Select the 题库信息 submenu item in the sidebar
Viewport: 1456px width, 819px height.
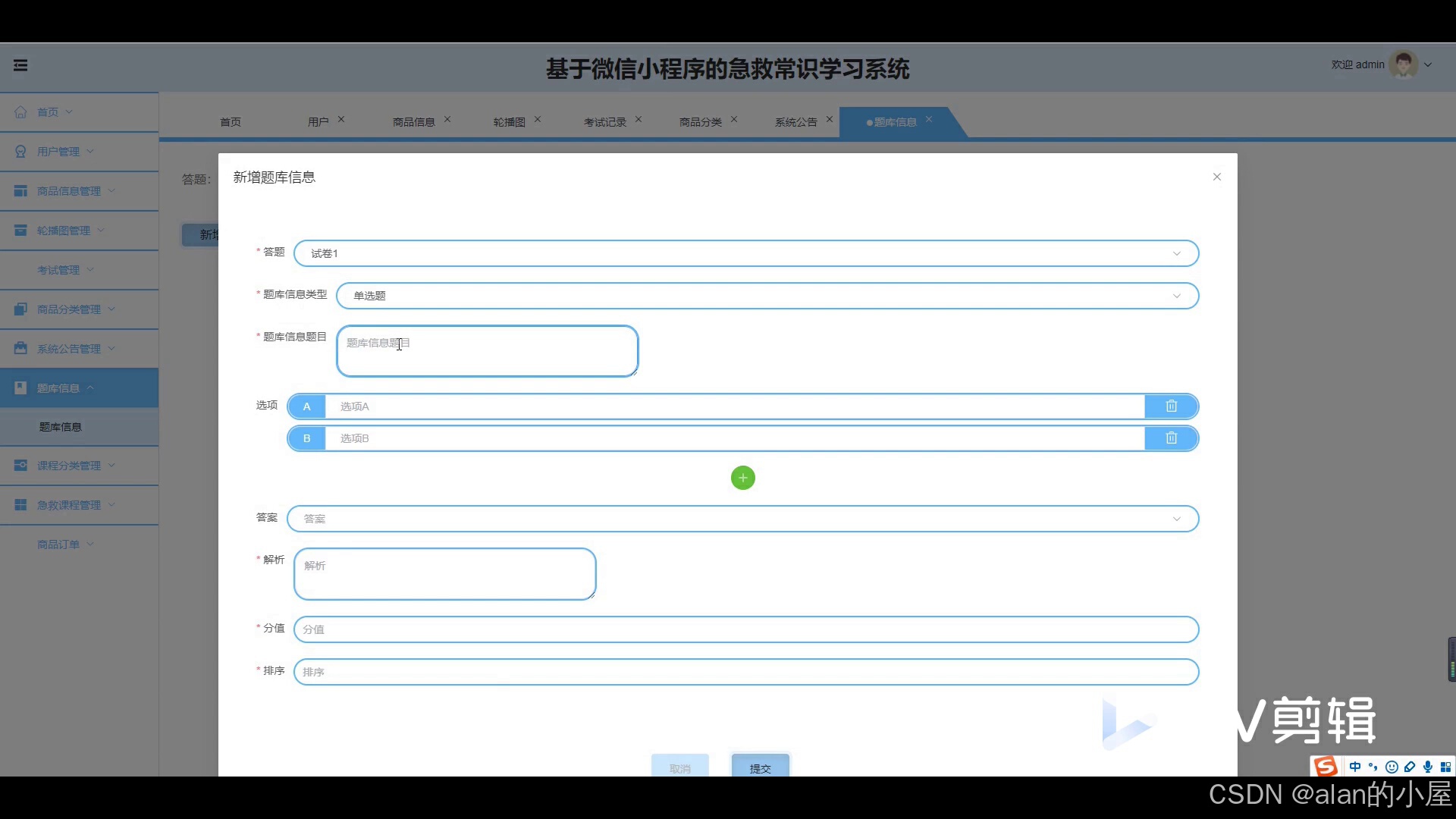61,427
